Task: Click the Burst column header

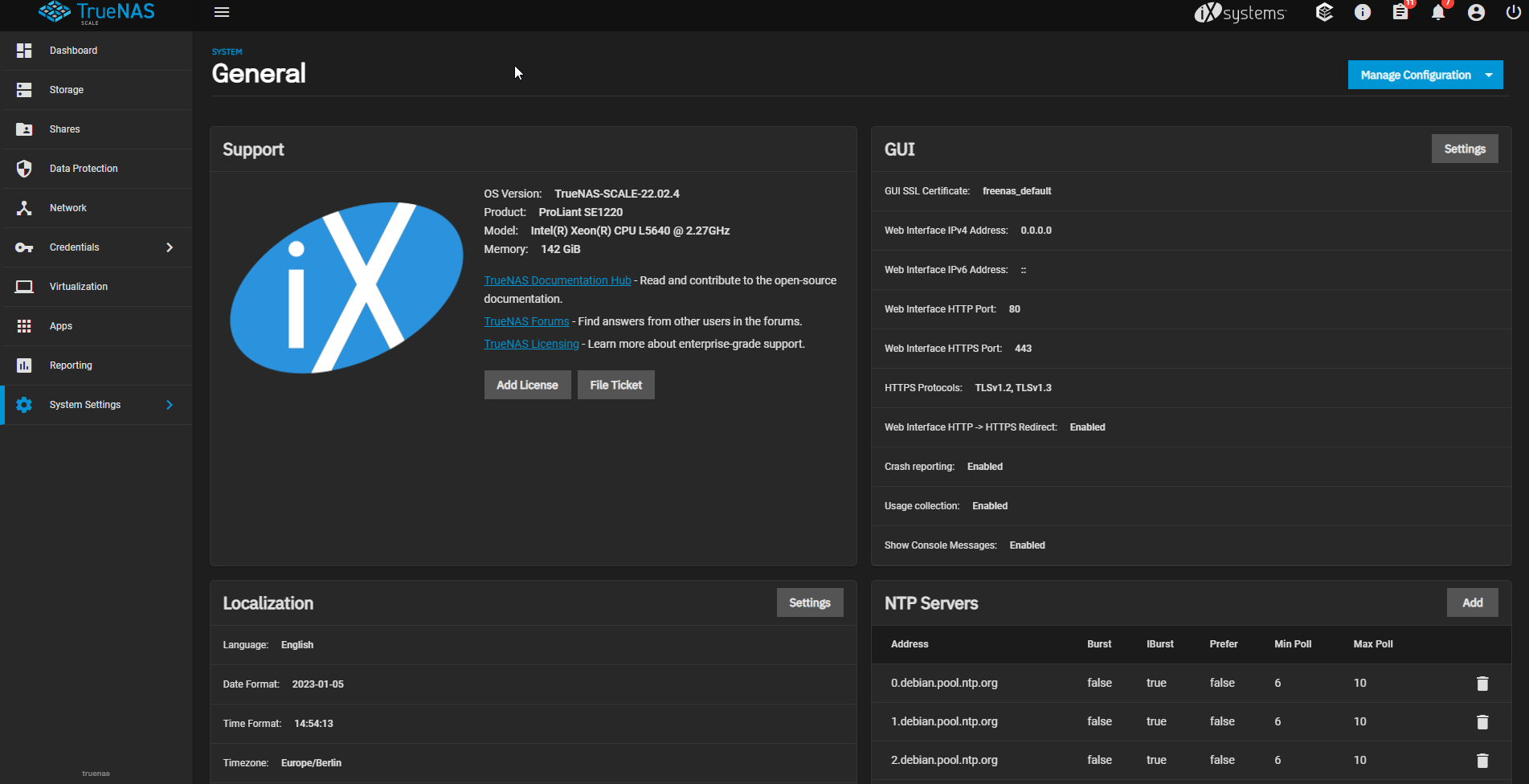Action: pos(1099,644)
